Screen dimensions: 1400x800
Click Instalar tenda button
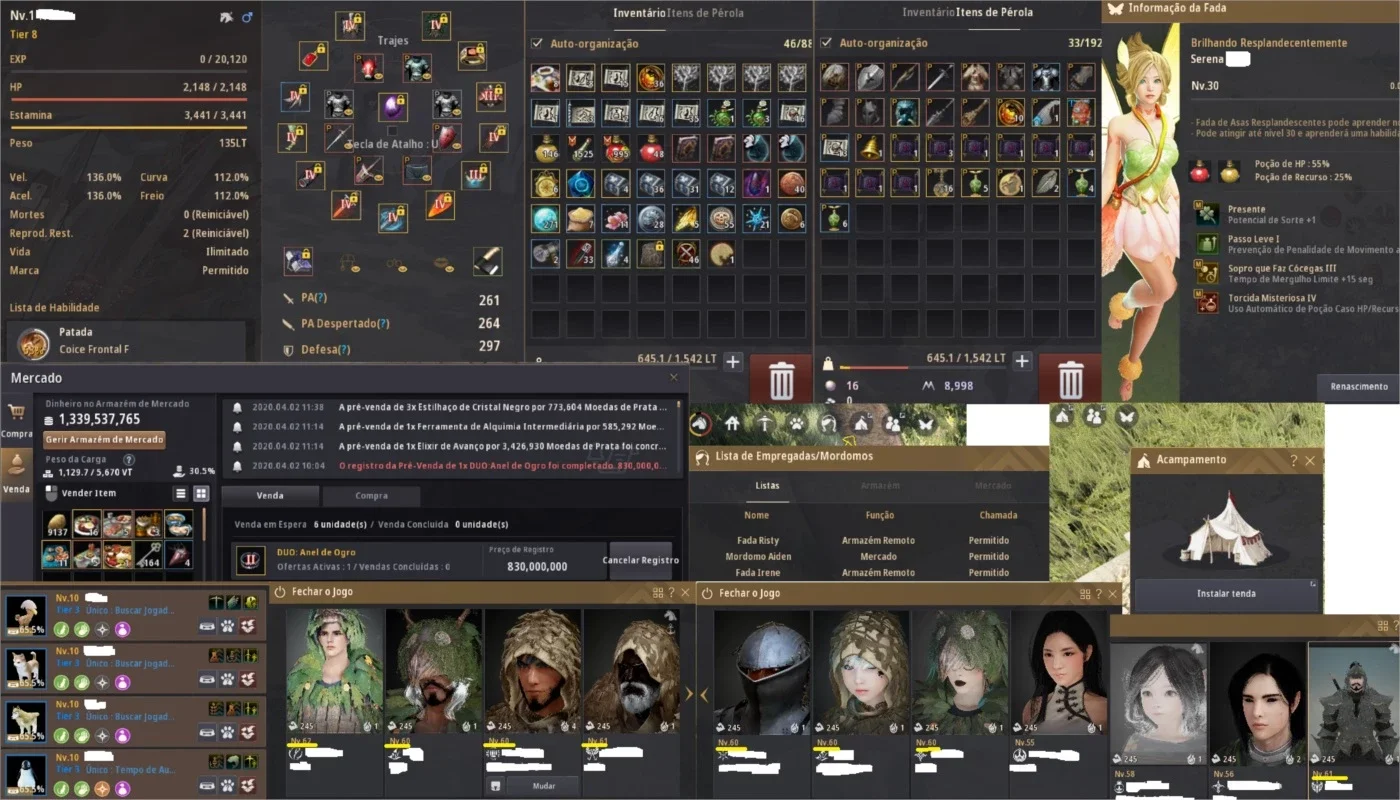1226,594
